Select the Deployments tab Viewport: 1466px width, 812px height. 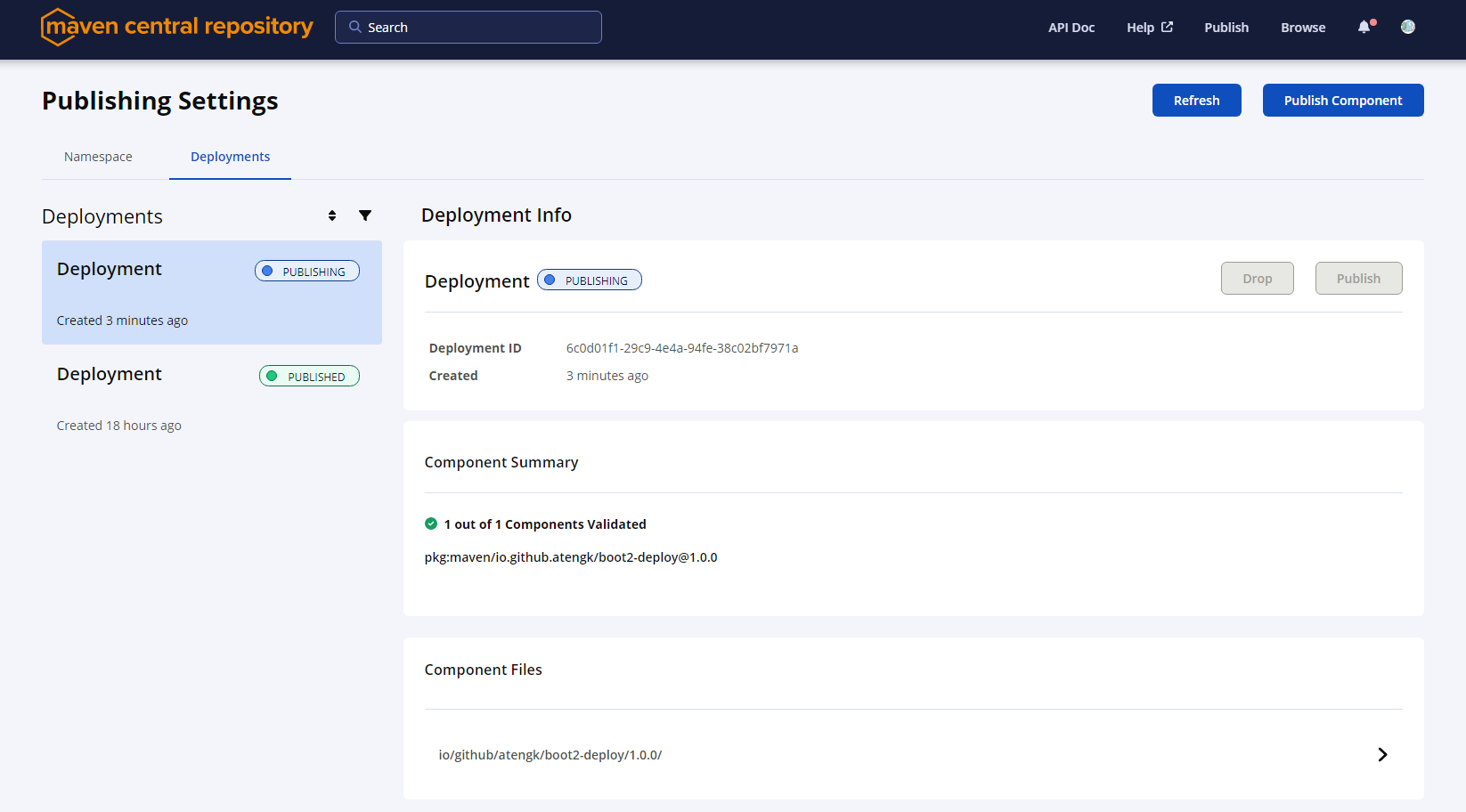click(230, 157)
